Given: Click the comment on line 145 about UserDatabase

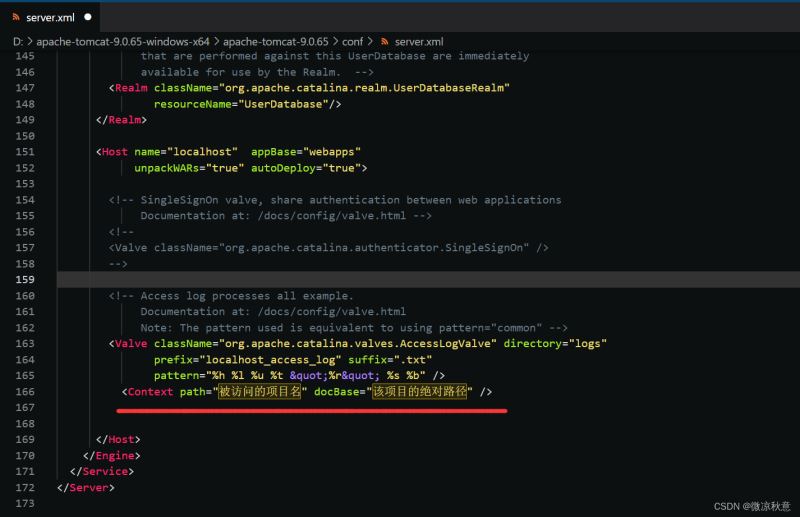Looking at the screenshot, I should 335,56.
